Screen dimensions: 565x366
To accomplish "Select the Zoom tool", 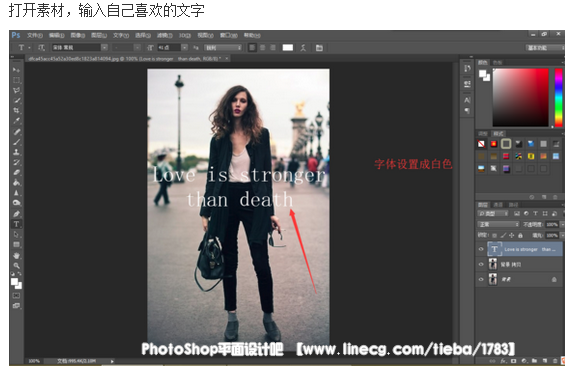I will (x=16, y=266).
